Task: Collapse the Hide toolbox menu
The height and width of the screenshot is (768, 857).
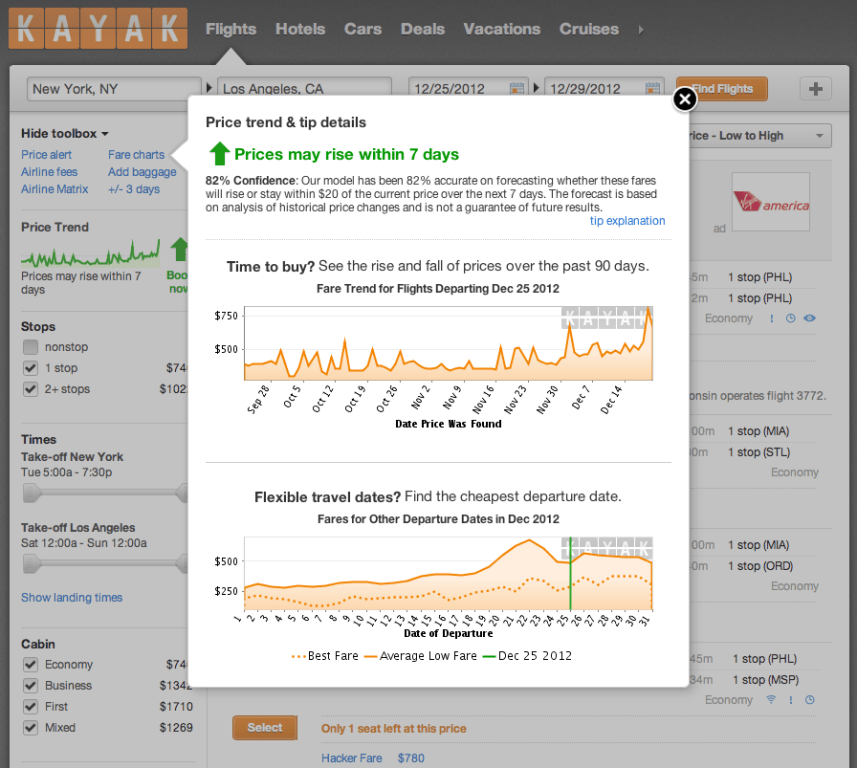Action: [x=65, y=133]
